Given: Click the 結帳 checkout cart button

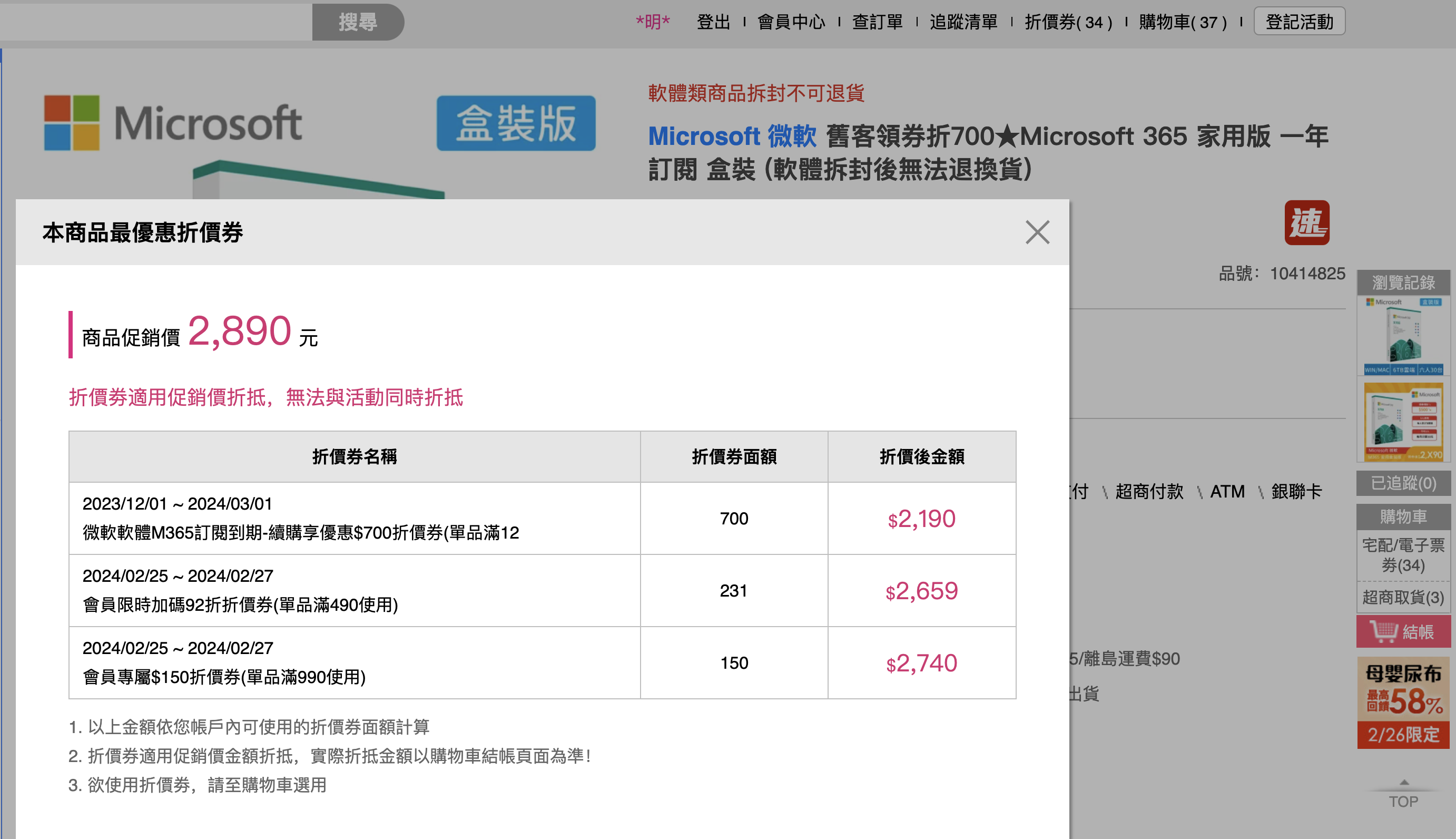Looking at the screenshot, I should (1403, 631).
